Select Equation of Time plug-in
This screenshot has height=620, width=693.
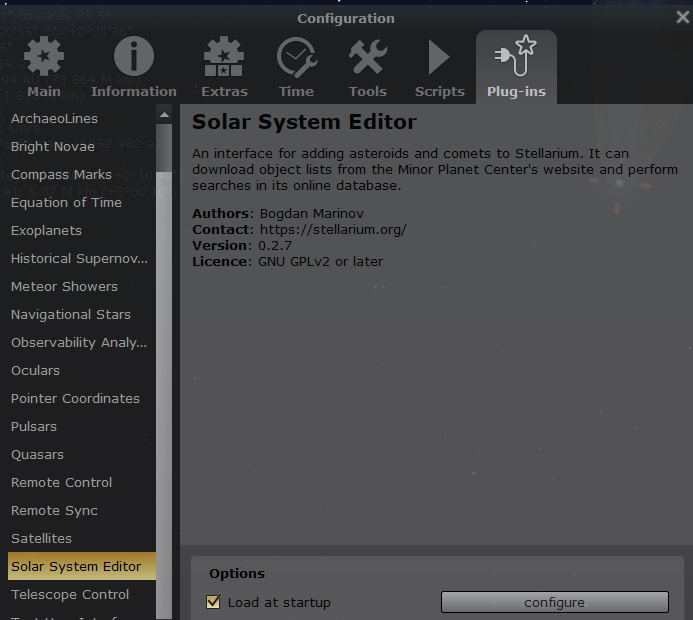pos(82,202)
